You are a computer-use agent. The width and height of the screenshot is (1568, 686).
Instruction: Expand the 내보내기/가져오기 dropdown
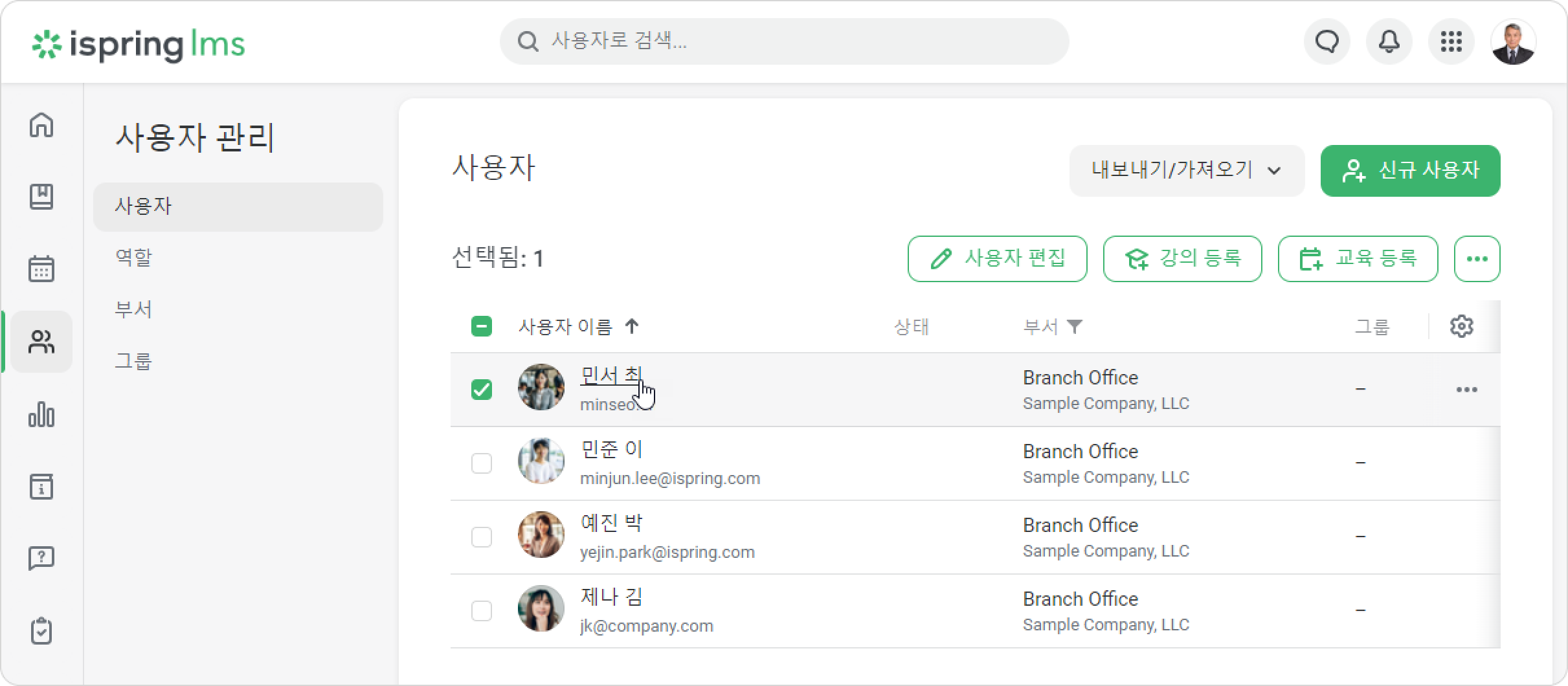point(1187,171)
